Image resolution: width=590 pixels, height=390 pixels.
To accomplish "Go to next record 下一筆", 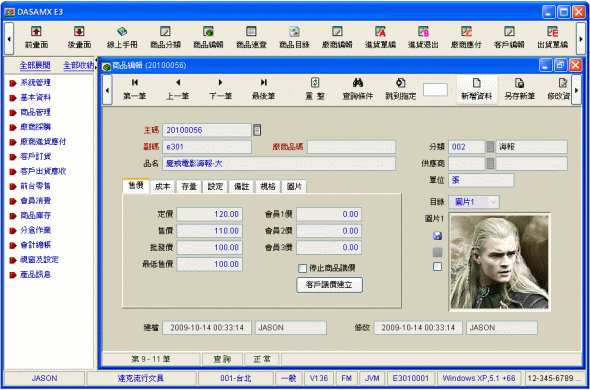I will (220, 89).
